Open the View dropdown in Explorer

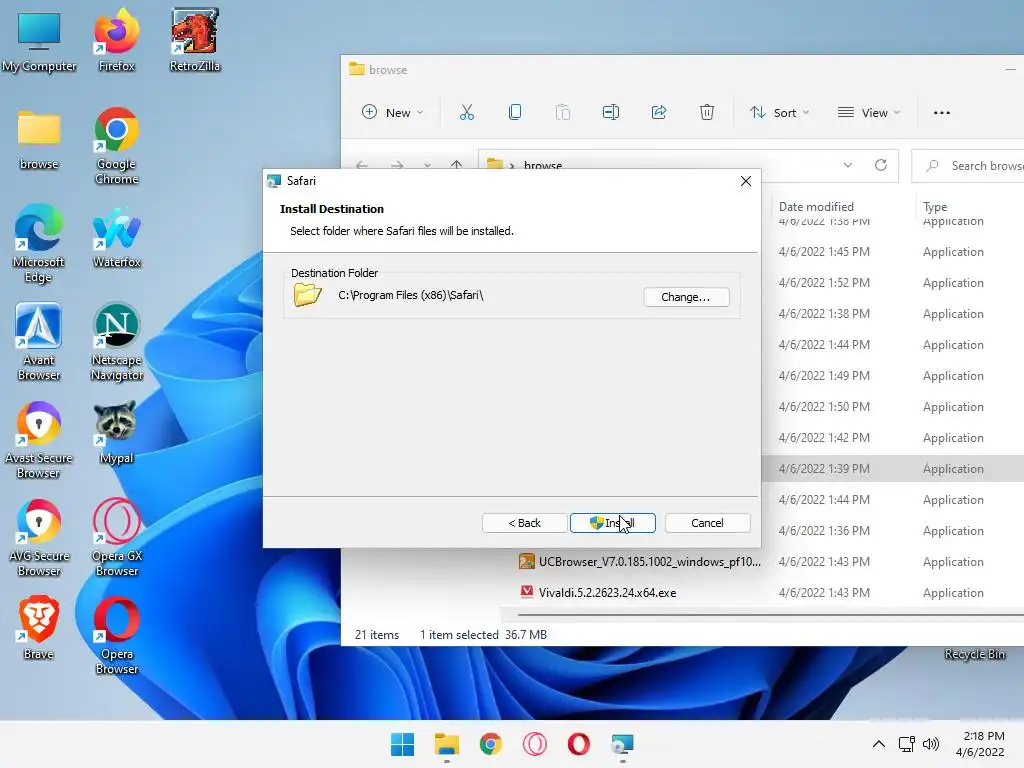869,112
